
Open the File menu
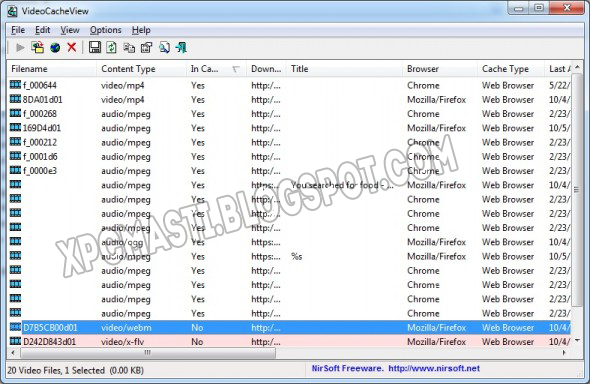click(18, 30)
